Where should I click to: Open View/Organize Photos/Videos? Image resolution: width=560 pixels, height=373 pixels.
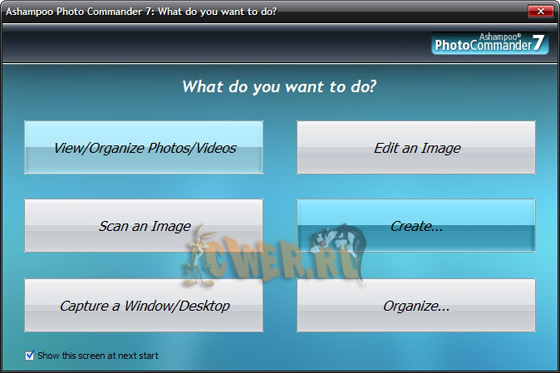click(144, 148)
